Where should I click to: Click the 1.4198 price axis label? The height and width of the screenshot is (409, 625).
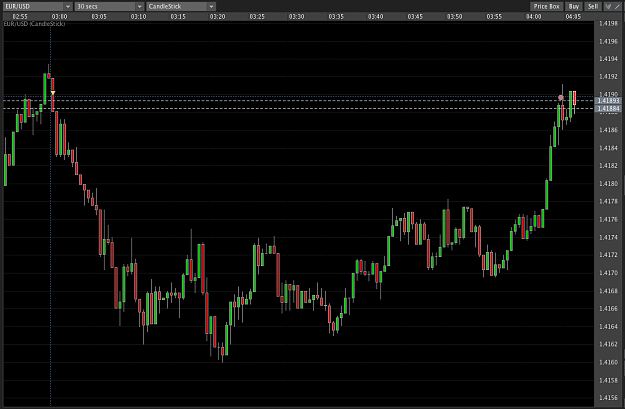608,24
